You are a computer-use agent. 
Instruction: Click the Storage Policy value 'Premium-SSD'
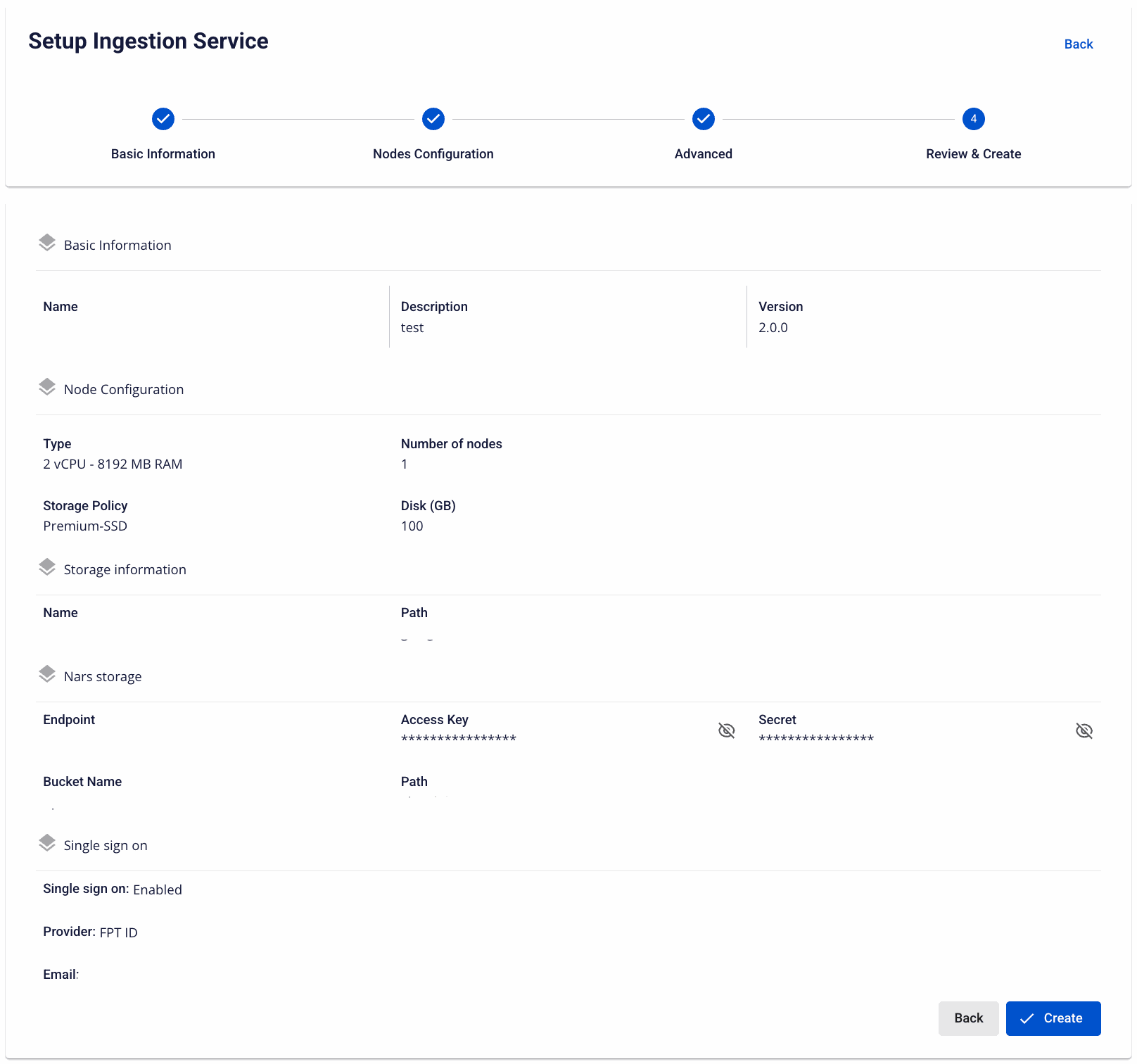(x=85, y=526)
